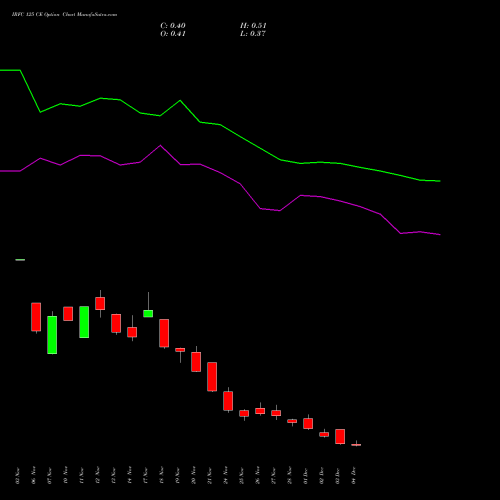
Task: Click the 25 Nov date axis label
Action: point(242,475)
